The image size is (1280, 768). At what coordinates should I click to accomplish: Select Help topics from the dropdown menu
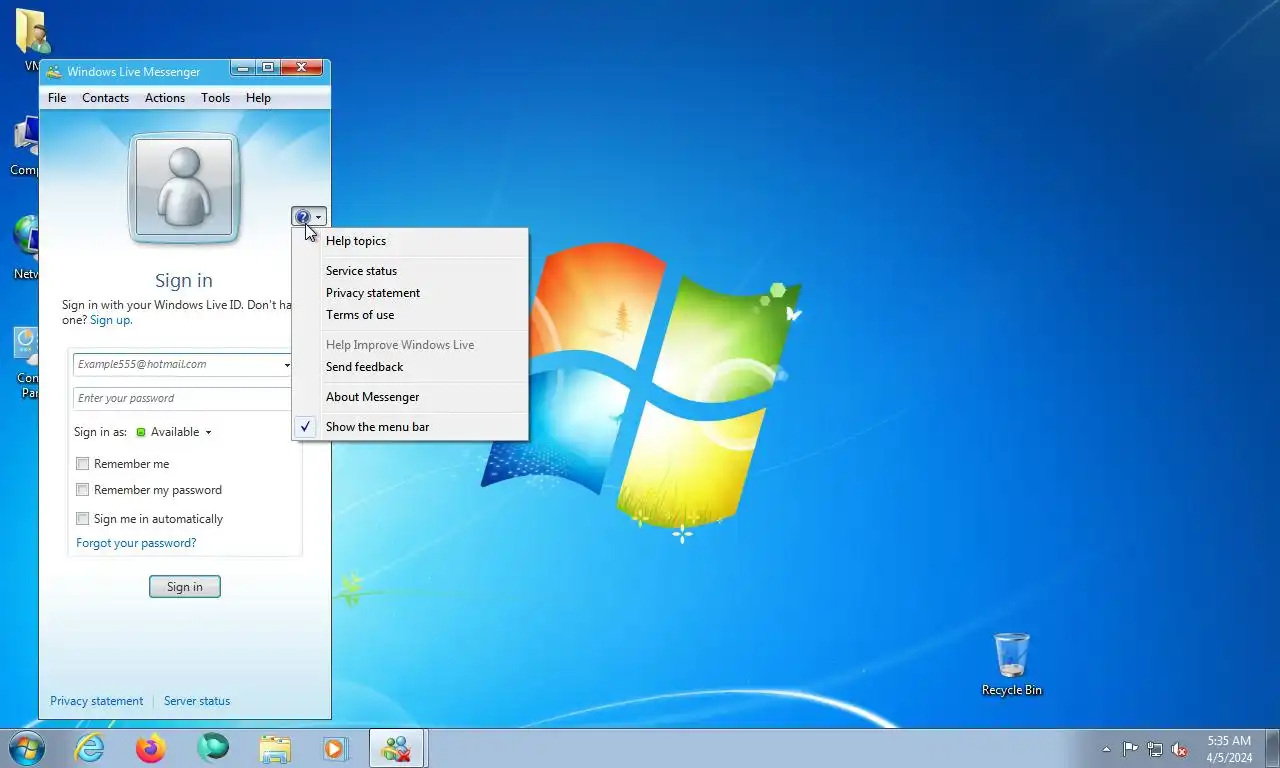[x=410, y=241]
